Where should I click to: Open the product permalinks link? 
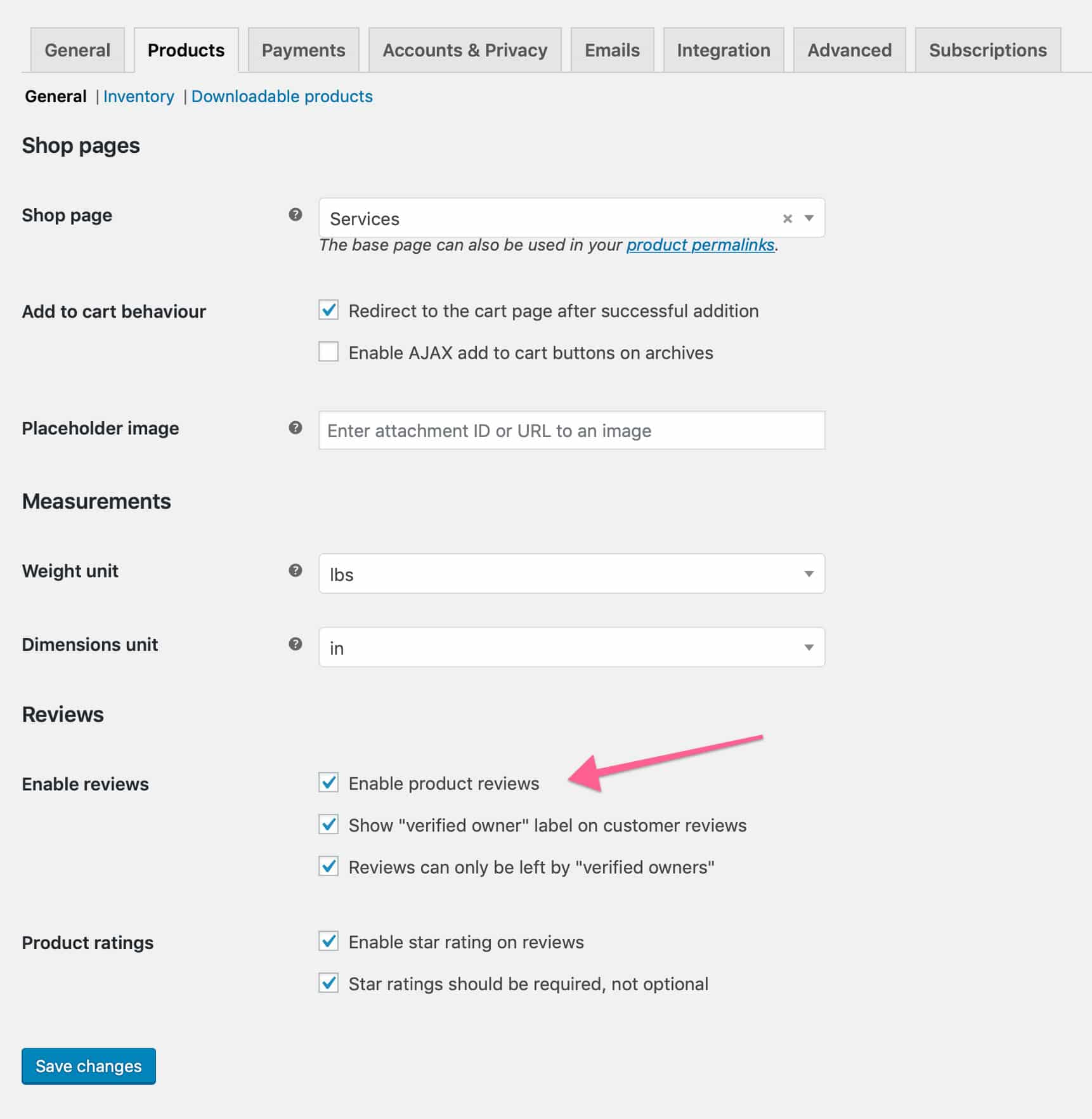coord(700,245)
